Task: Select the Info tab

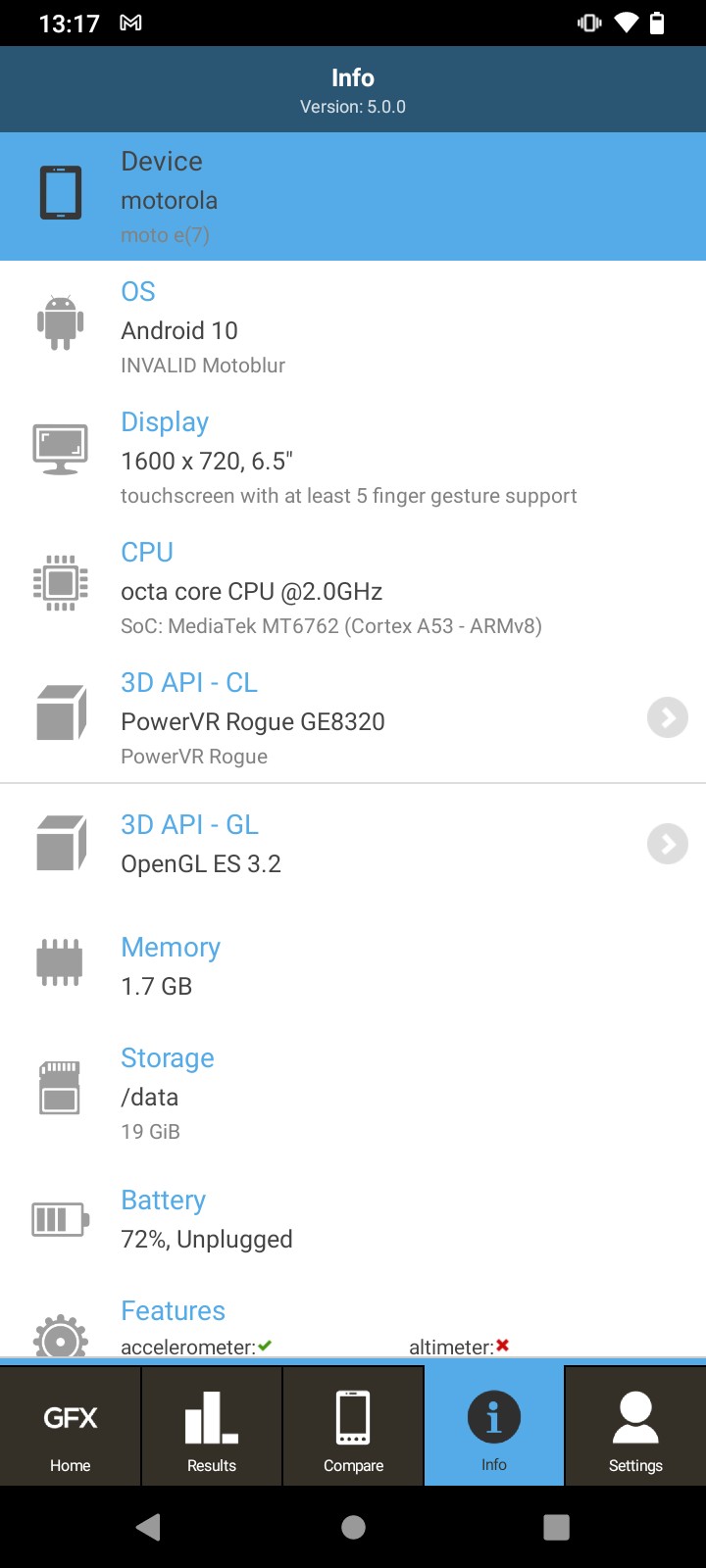Action: (x=494, y=1428)
